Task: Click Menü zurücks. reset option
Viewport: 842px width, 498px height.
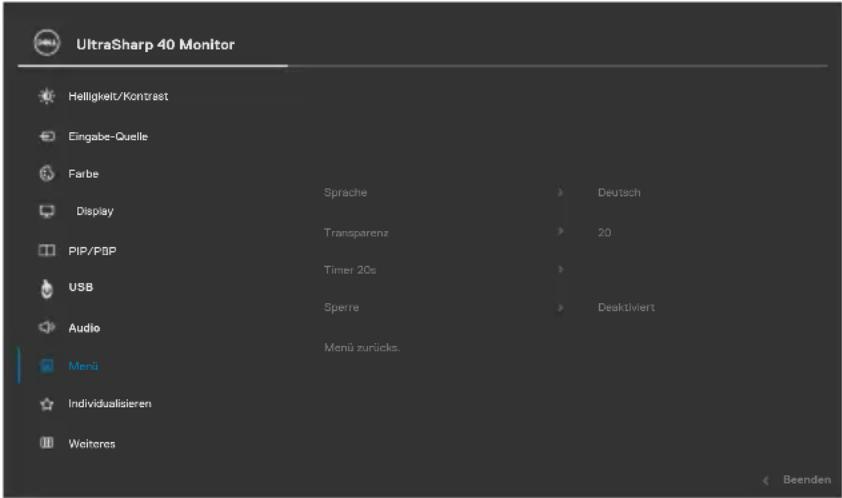Action: 362,348
